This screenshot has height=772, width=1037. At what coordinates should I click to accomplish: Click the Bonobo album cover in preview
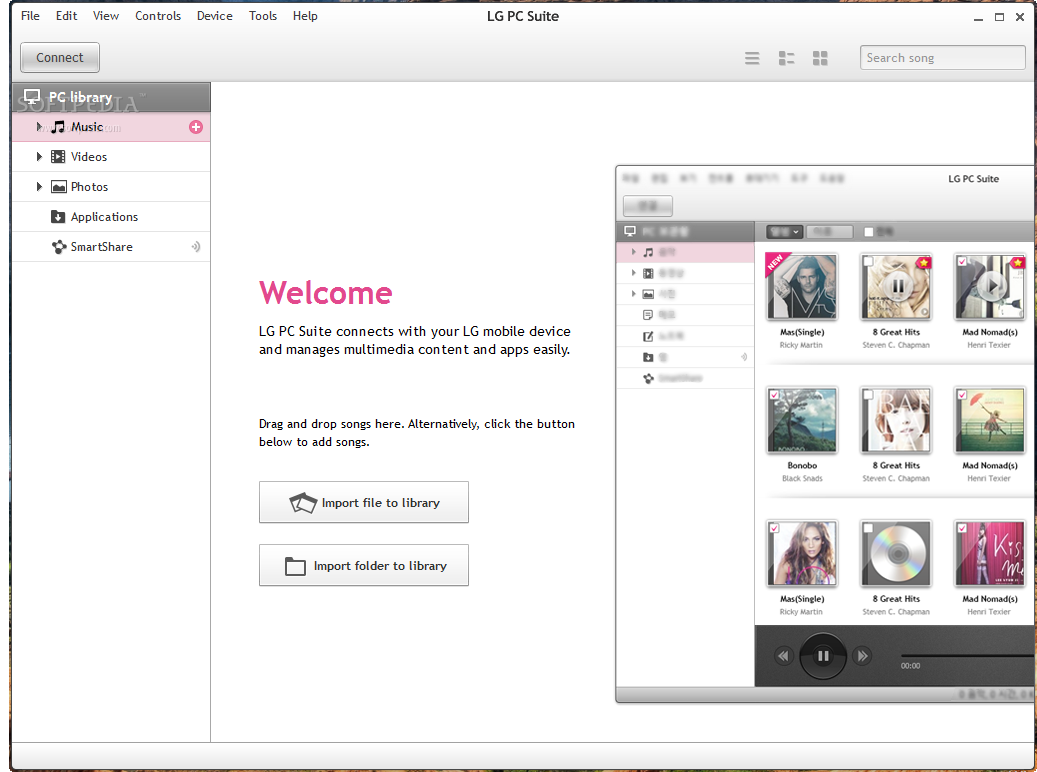coord(802,420)
